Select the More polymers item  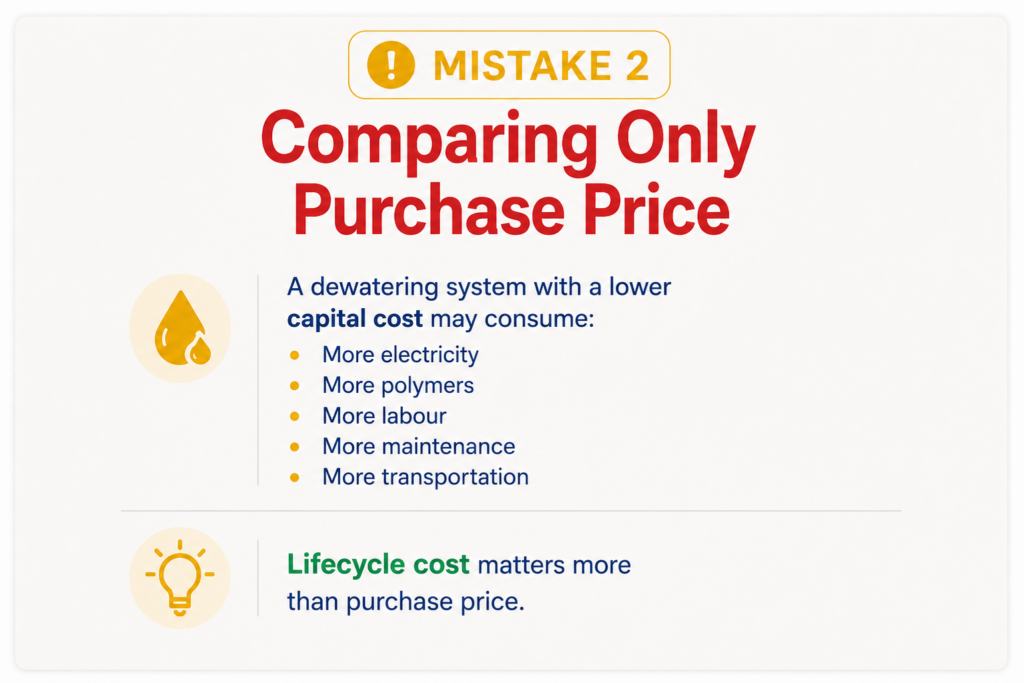[398, 385]
